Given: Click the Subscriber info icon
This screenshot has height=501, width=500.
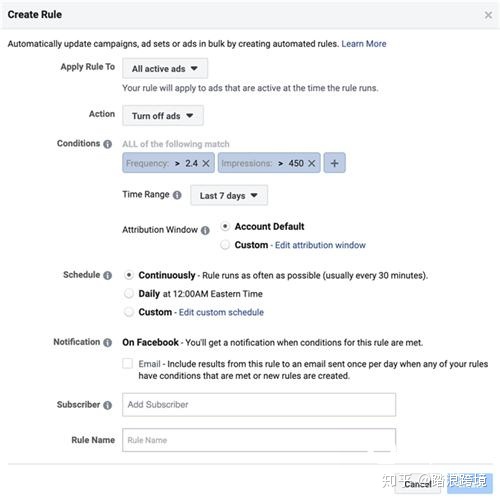Looking at the screenshot, I should tap(107, 405).
